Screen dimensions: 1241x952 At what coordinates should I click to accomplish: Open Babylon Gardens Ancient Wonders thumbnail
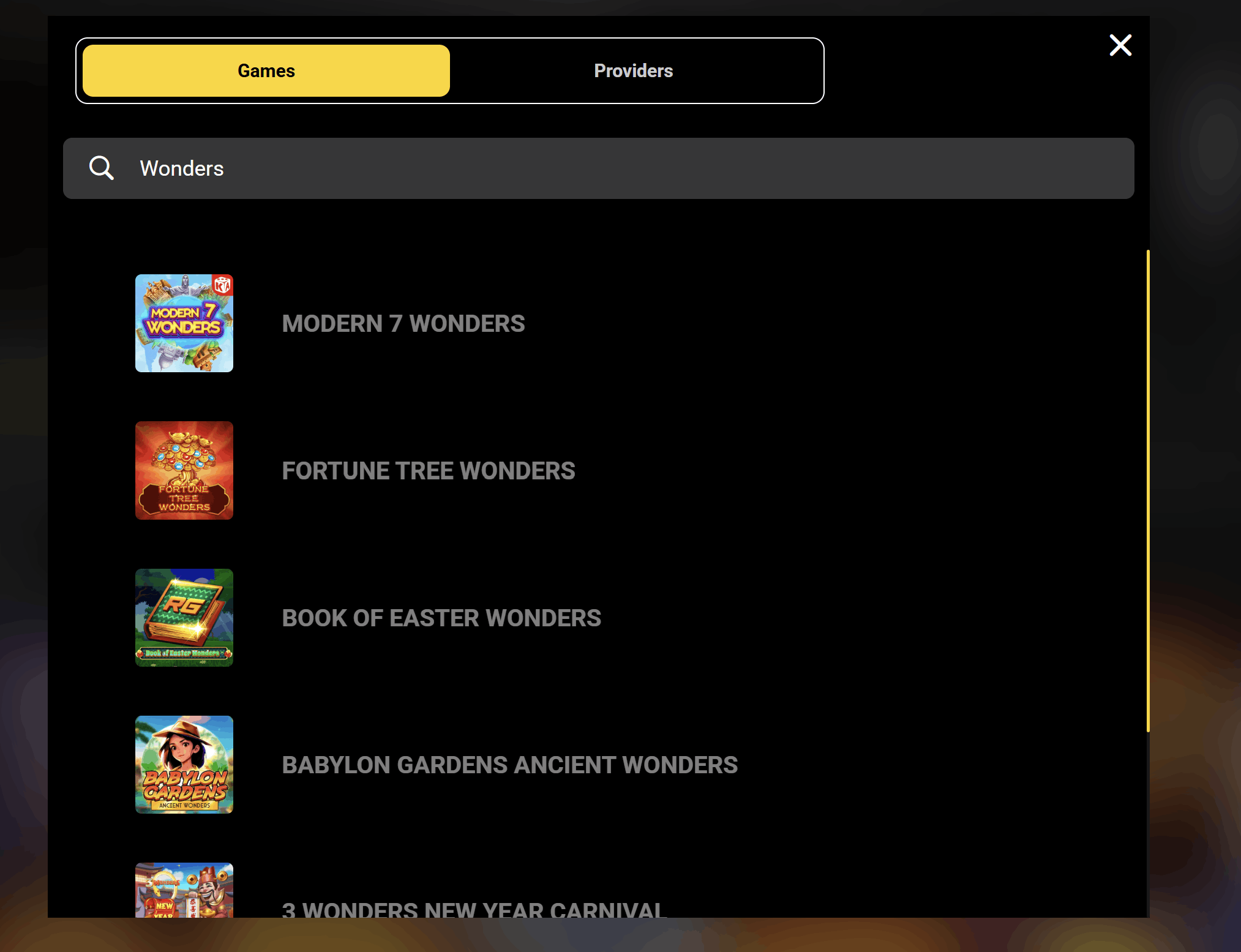coord(184,764)
